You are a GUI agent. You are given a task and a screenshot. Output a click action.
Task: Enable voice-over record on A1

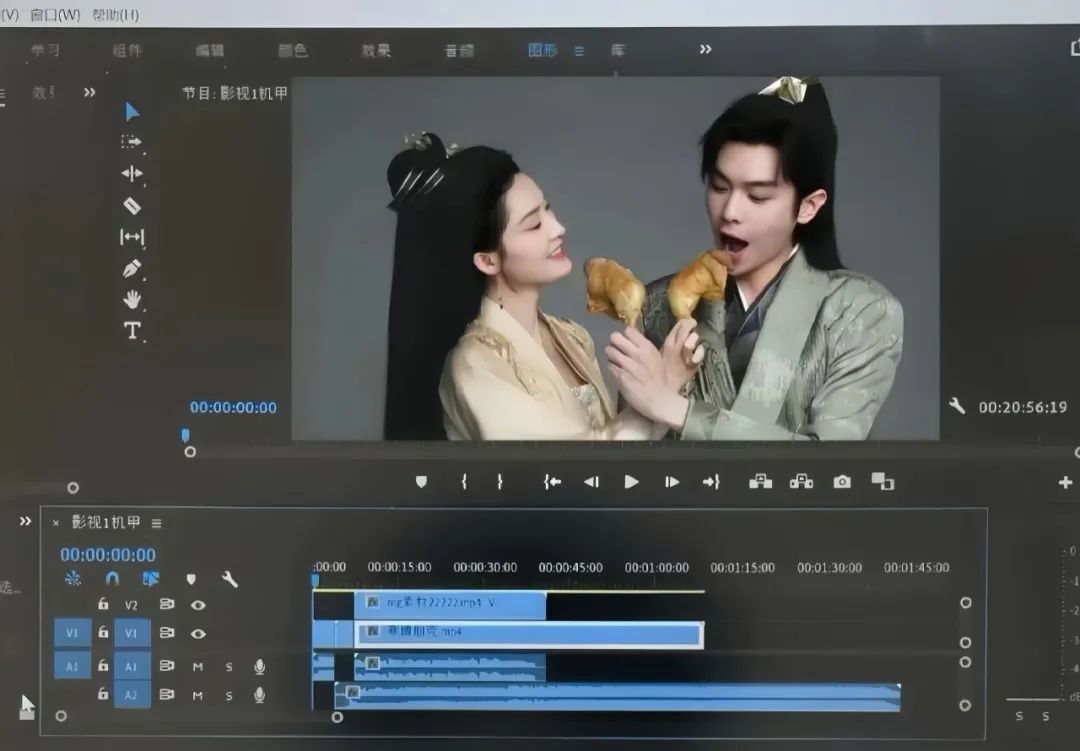click(260, 666)
